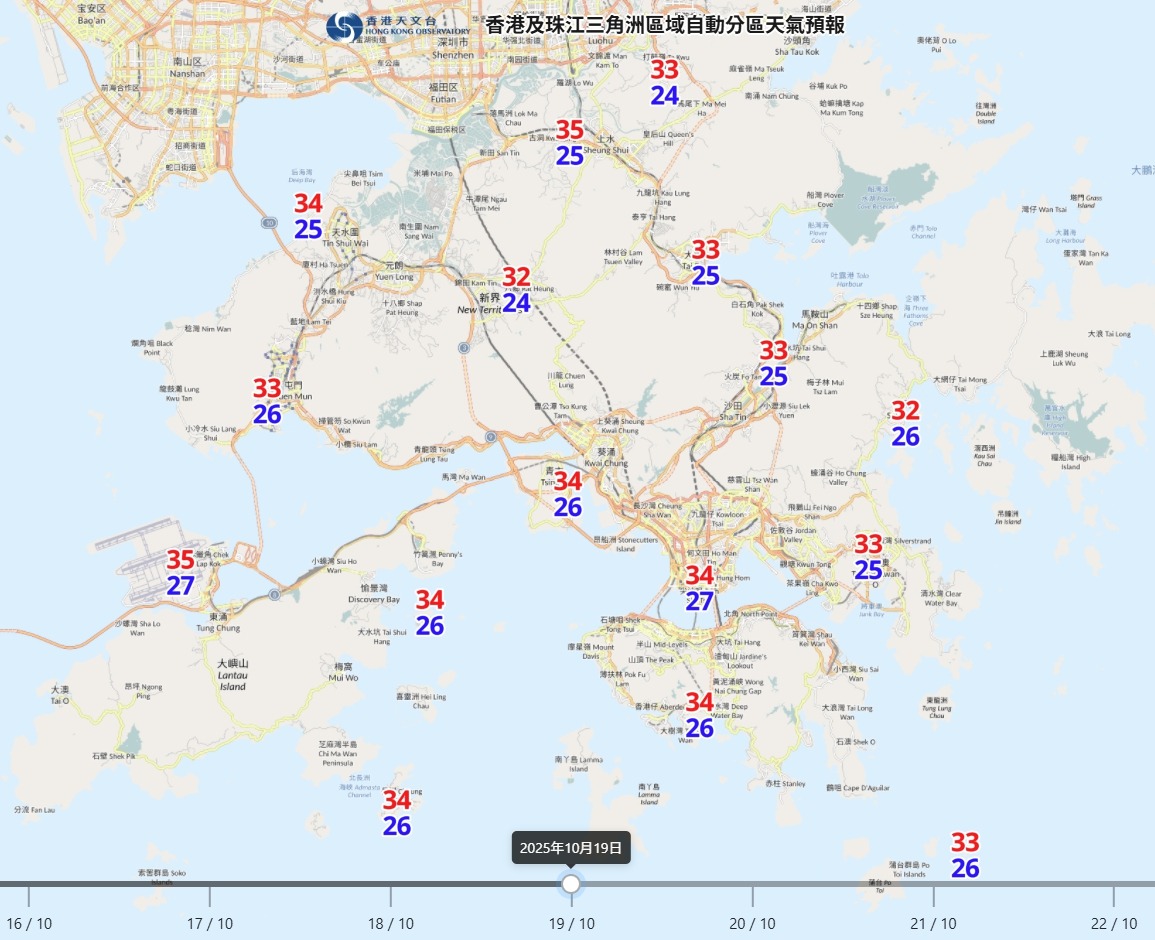This screenshot has height=940, width=1155.
Task: Jump to 16/10 on the timeline
Action: pos(29,896)
